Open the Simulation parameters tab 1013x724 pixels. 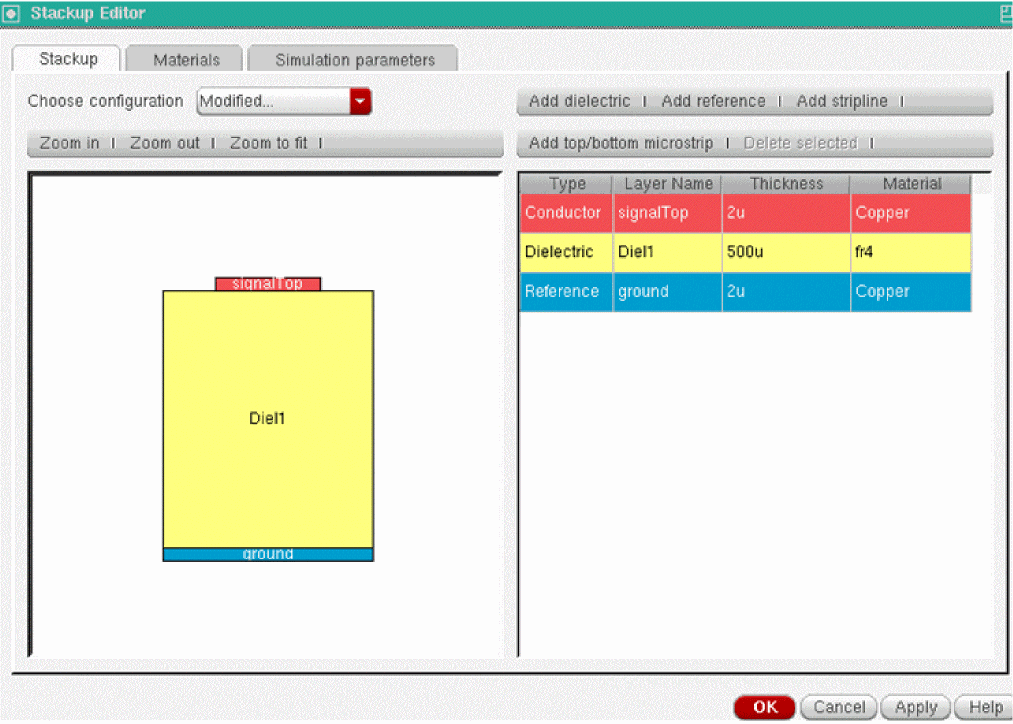click(x=354, y=59)
